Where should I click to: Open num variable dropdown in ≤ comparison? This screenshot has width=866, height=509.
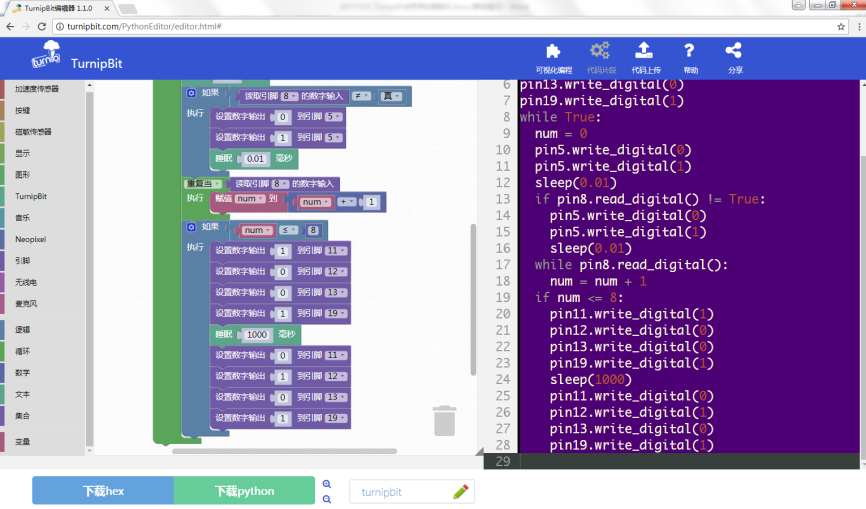click(258, 230)
